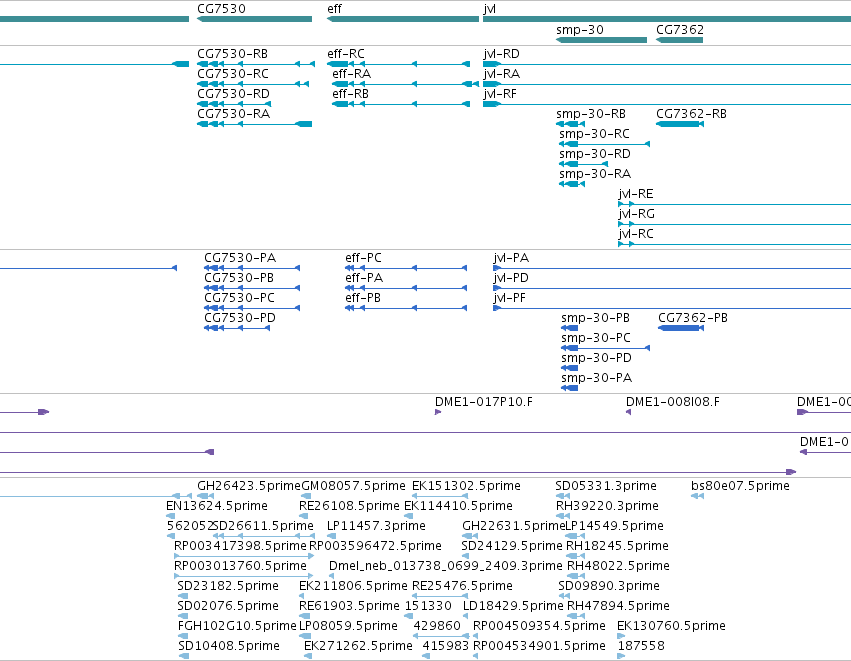851x661 pixels.
Task: Choose the SD23182.5prime EST
Action: (183, 596)
